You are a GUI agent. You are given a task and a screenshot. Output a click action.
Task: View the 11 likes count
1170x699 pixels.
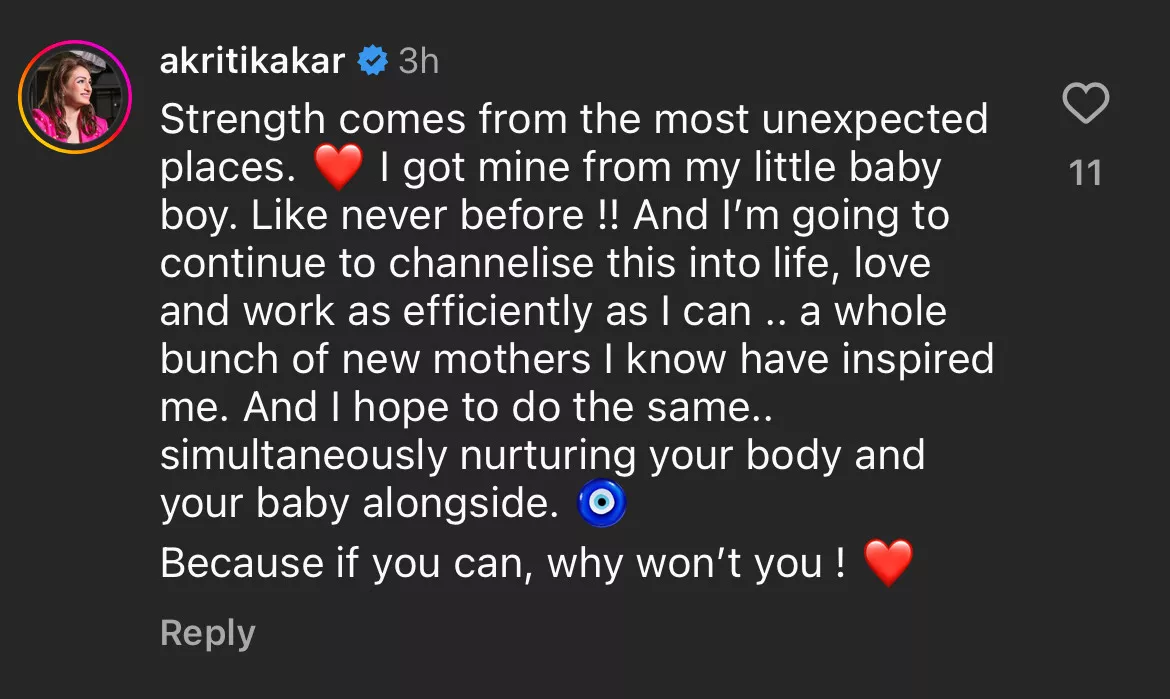[1085, 174]
